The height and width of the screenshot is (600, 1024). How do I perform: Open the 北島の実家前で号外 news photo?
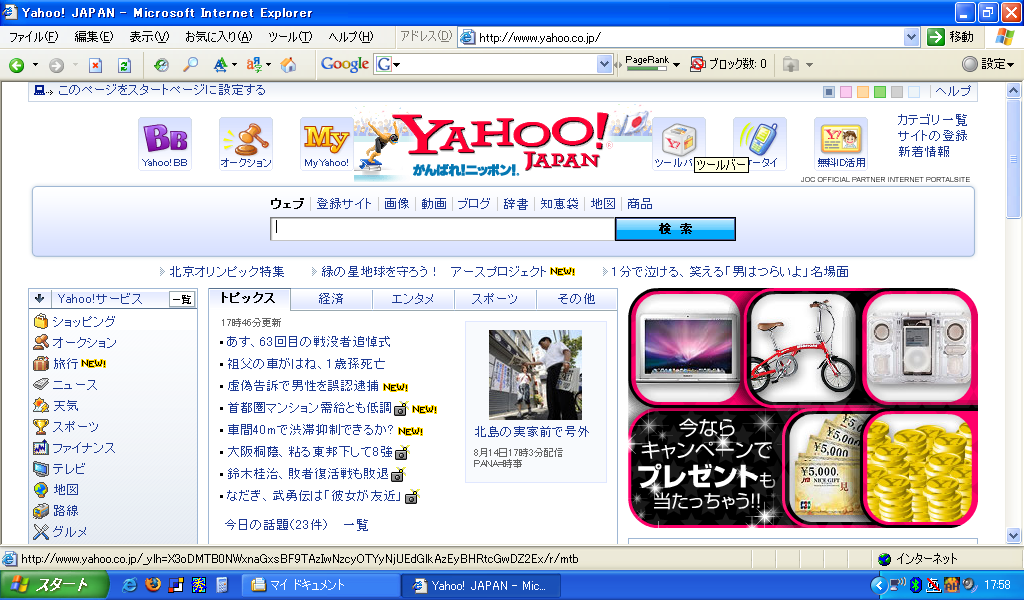(536, 374)
